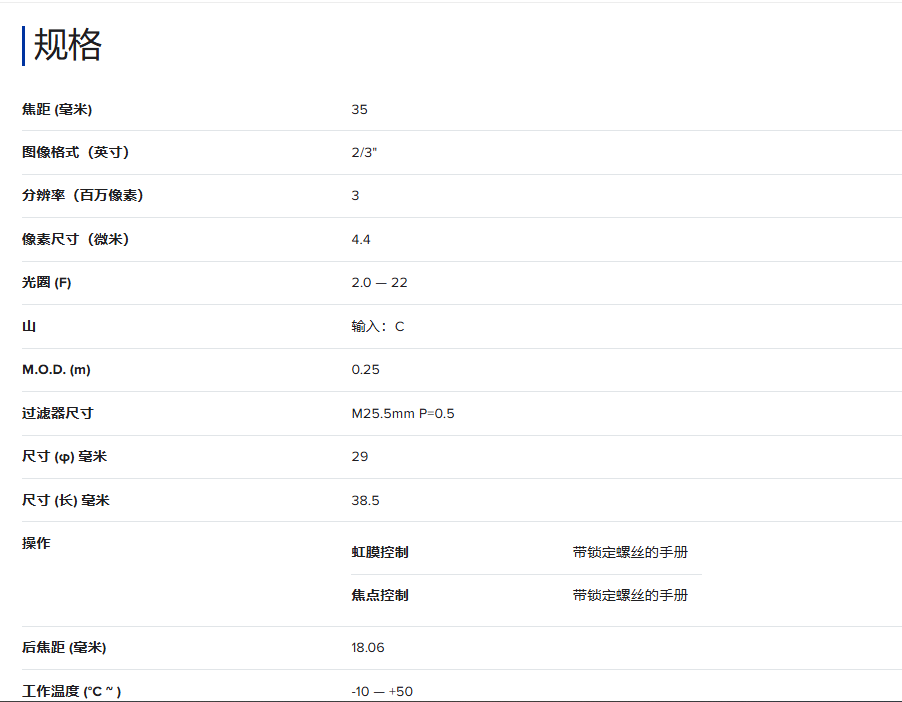Click the 虹膜控制 sub-label
This screenshot has width=902, height=702.
pyautogui.click(x=380, y=552)
